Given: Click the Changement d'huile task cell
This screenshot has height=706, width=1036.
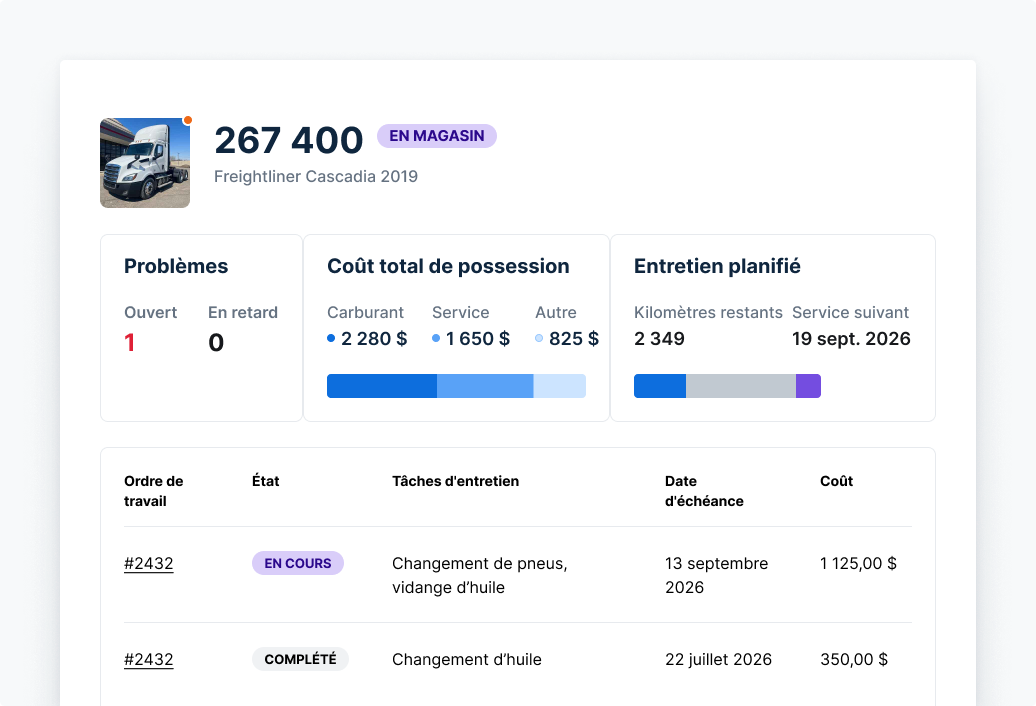Looking at the screenshot, I should pyautogui.click(x=466, y=659).
